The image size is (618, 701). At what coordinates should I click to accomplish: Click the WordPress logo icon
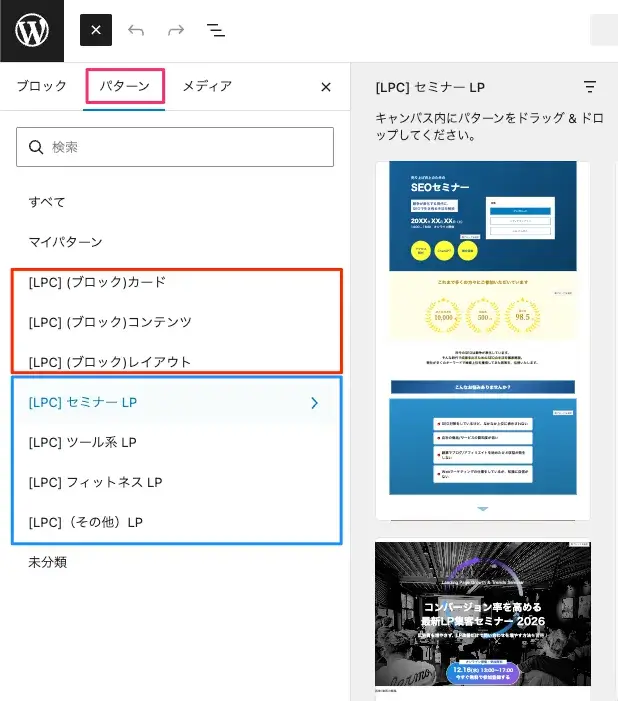pyautogui.click(x=32, y=30)
